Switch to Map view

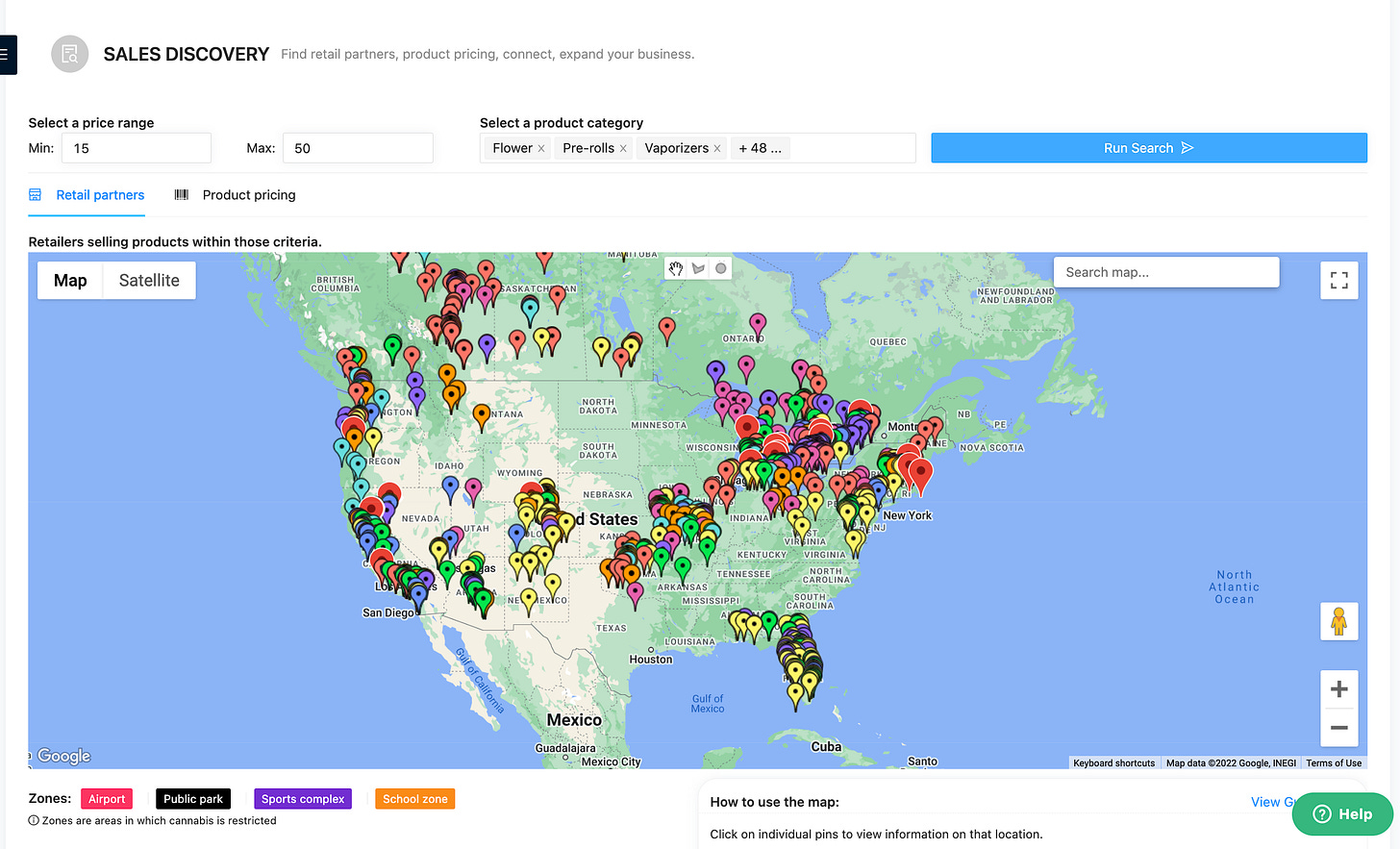[70, 281]
